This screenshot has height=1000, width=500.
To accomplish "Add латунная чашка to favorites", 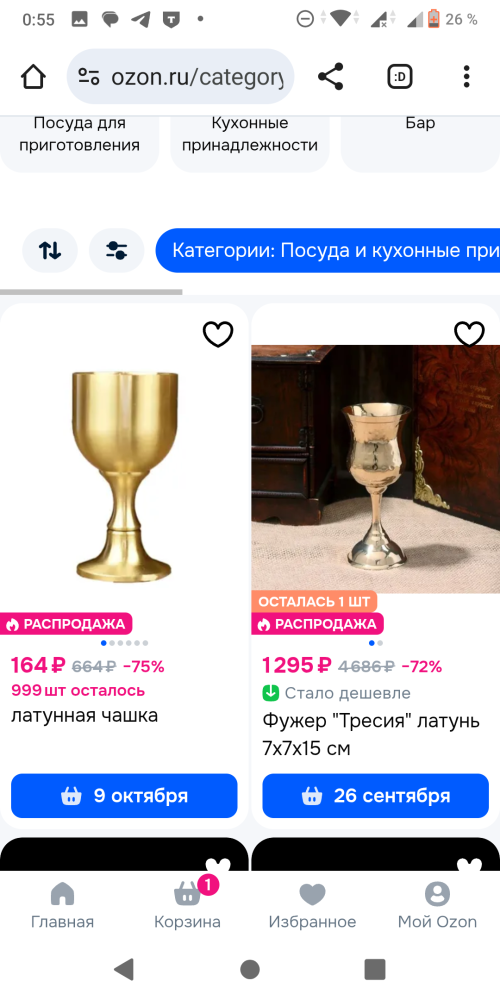I will click(218, 334).
